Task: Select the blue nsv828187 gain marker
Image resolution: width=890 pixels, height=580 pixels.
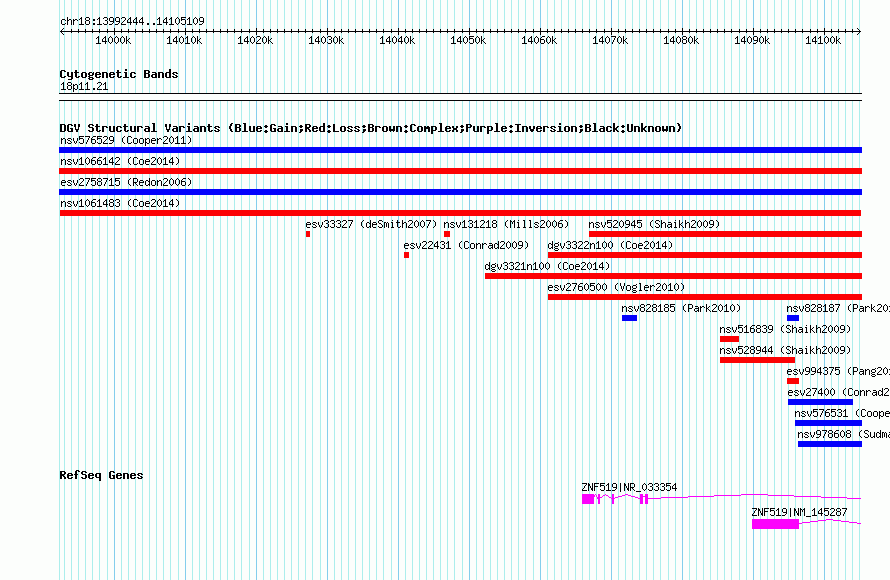Action: 793,318
